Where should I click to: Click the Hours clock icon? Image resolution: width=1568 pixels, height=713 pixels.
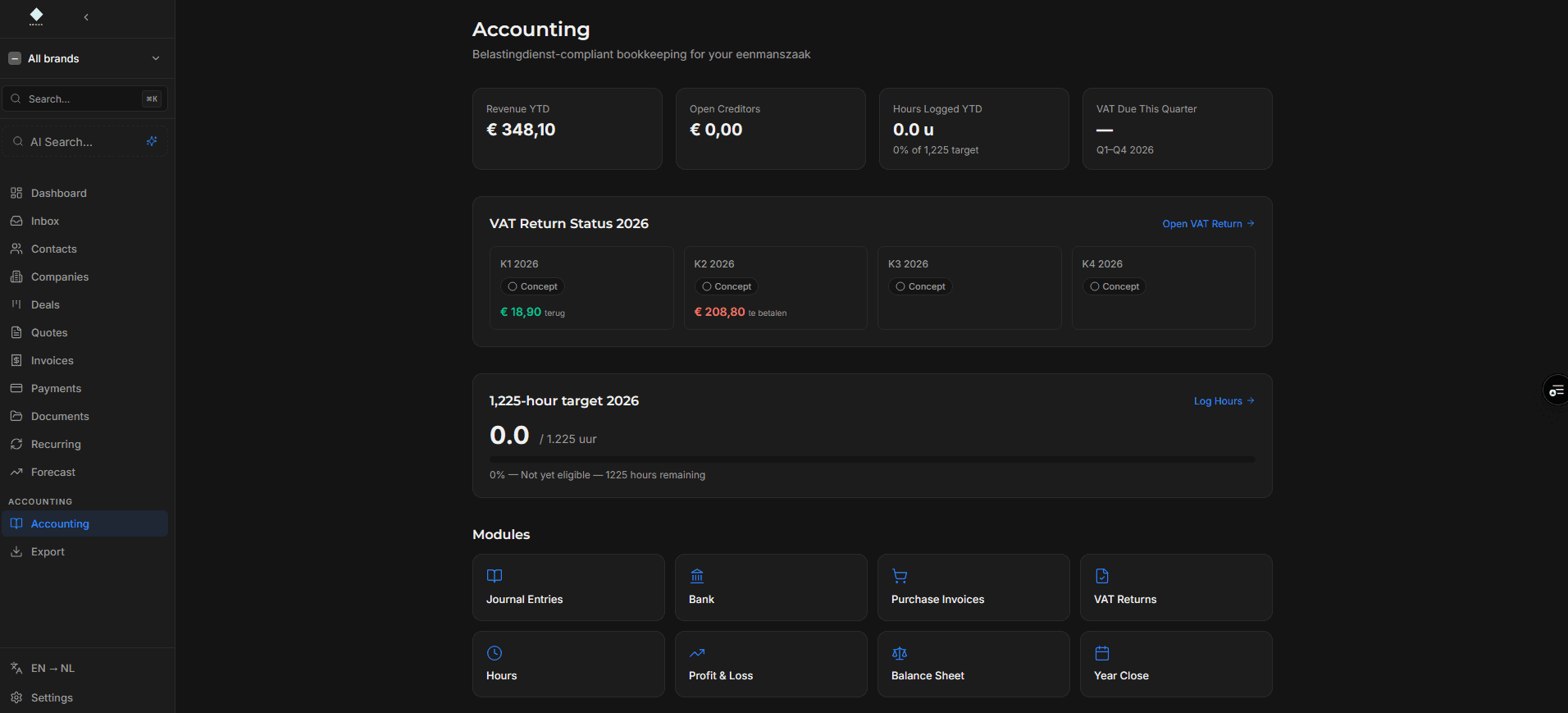coord(495,653)
